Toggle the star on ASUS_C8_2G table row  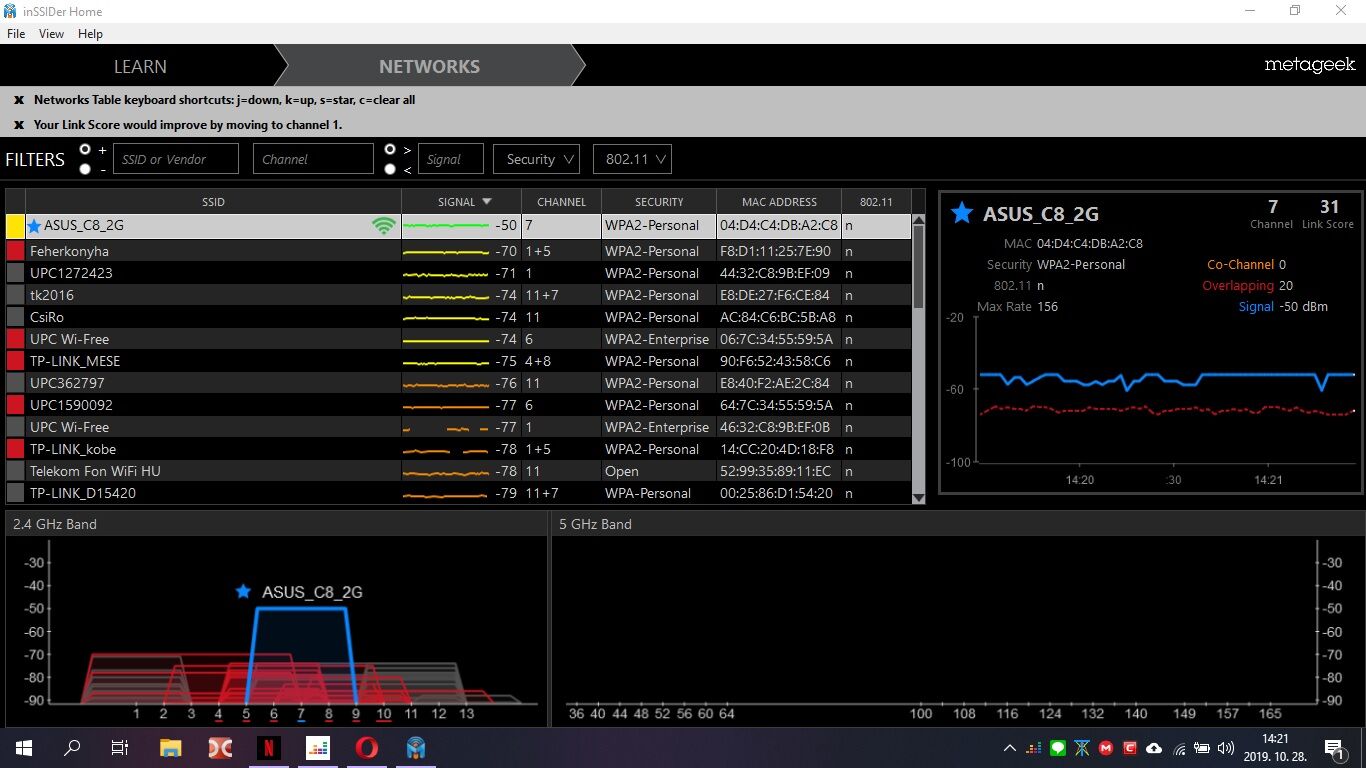coord(34,226)
